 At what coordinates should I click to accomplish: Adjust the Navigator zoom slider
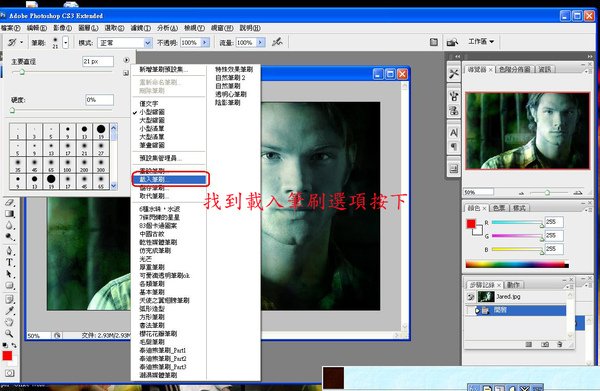click(547, 192)
